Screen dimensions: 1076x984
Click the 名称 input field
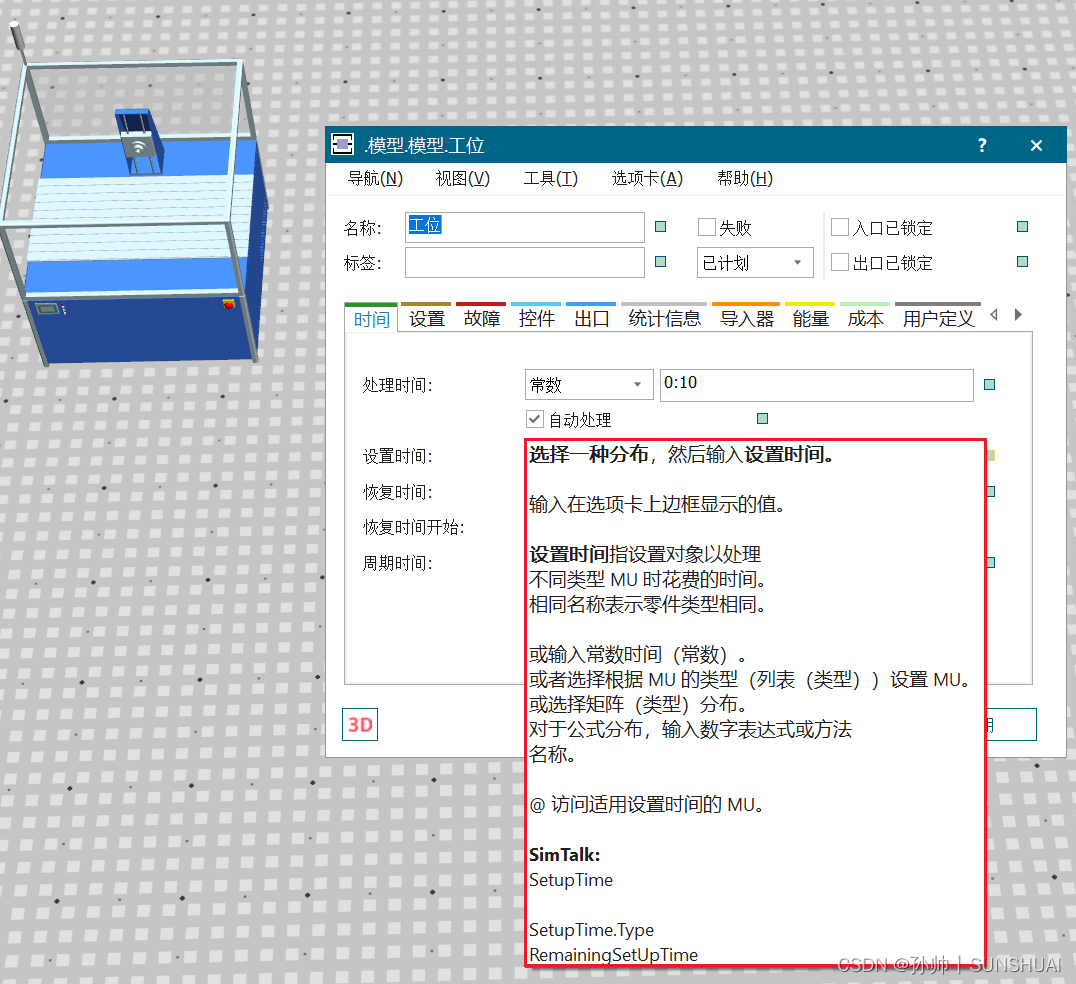click(524, 227)
